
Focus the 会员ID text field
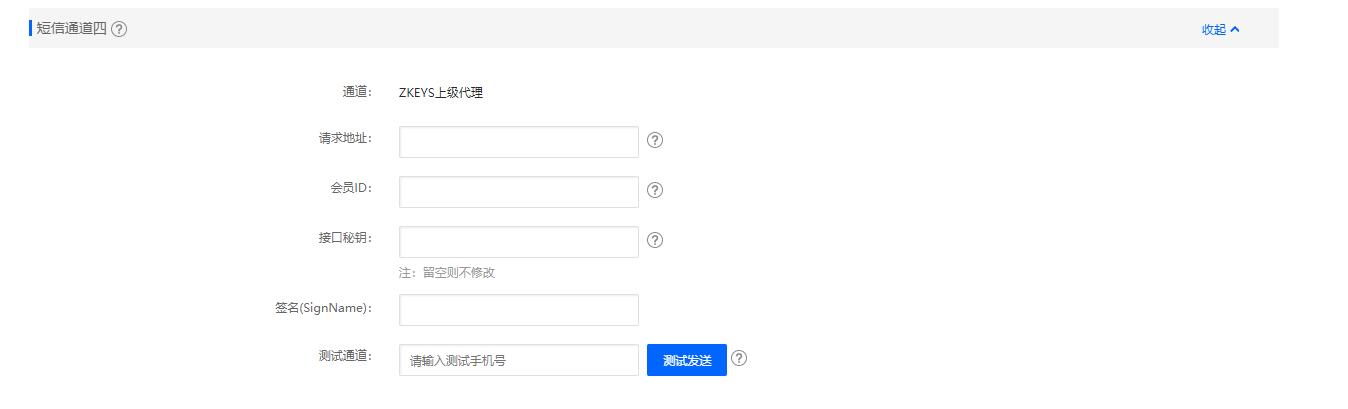pos(519,192)
